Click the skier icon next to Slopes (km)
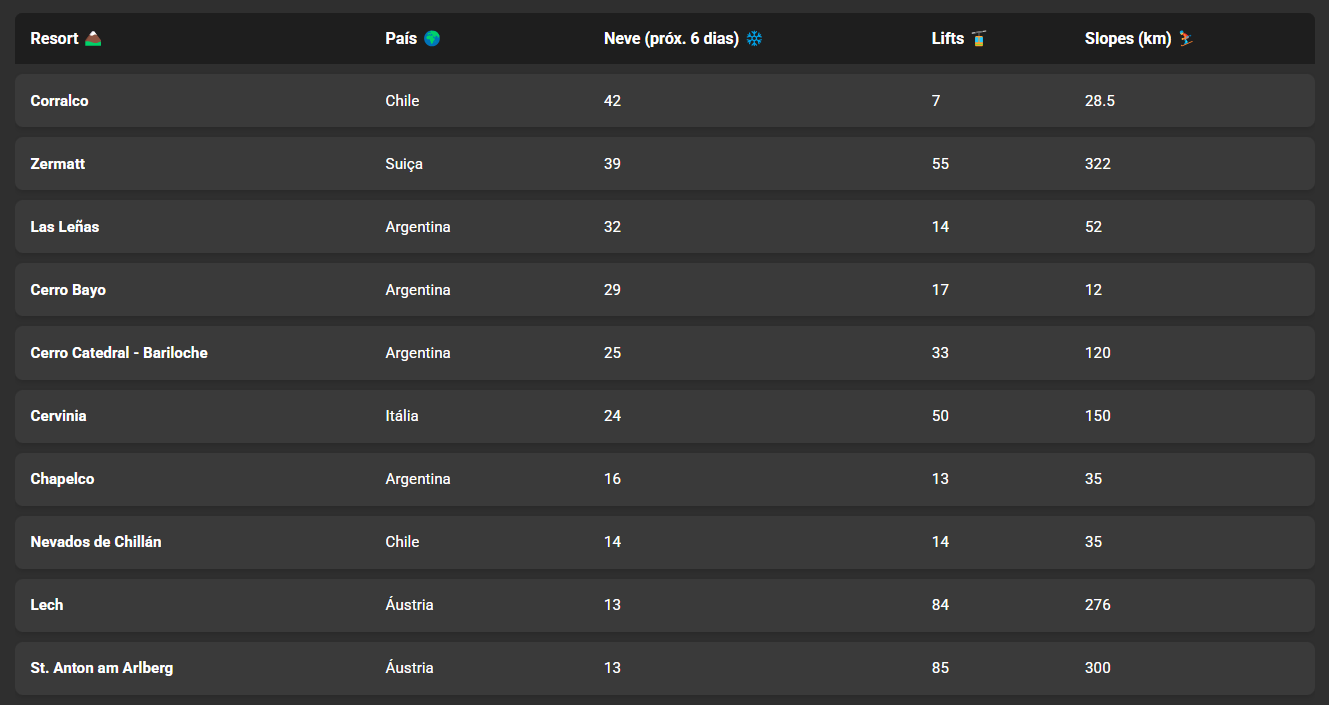The width and height of the screenshot is (1329, 705). [1186, 39]
